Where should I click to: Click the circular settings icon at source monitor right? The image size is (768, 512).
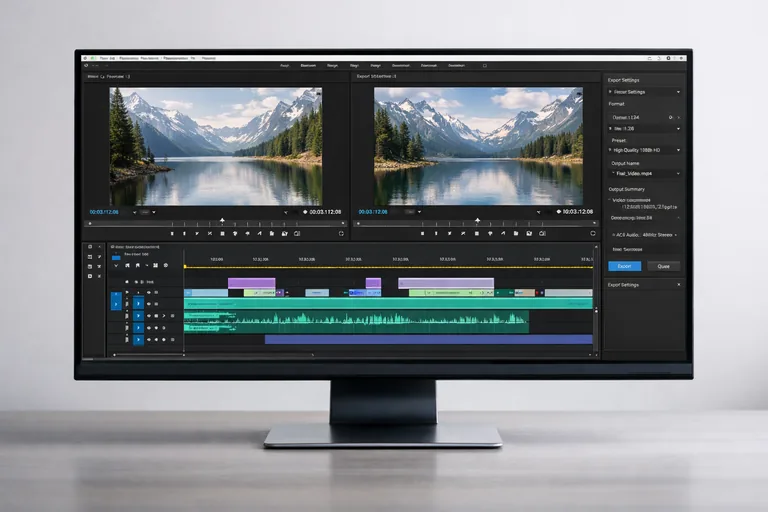341,233
